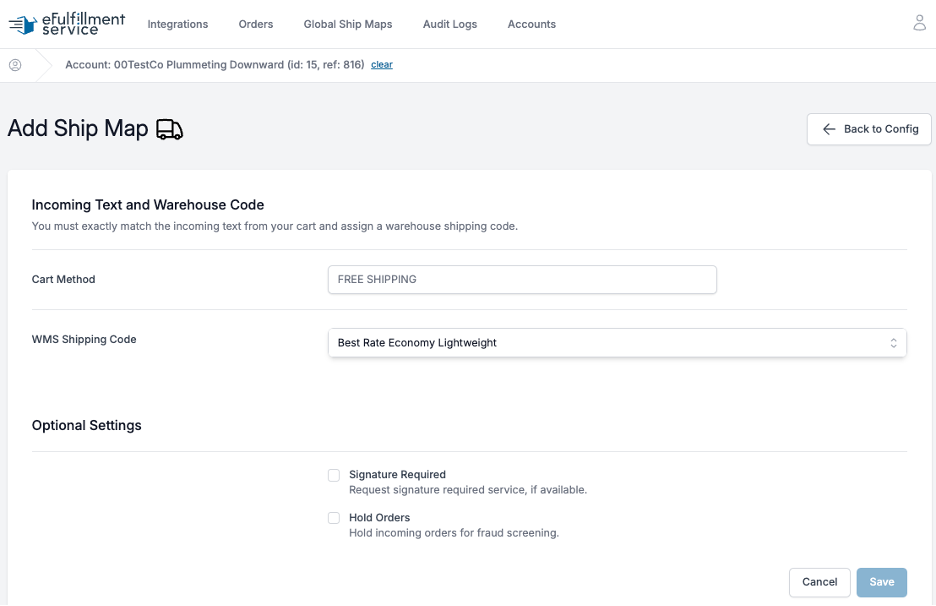Click the eFulfillment Service logo
The height and width of the screenshot is (606, 936).
click(x=67, y=24)
